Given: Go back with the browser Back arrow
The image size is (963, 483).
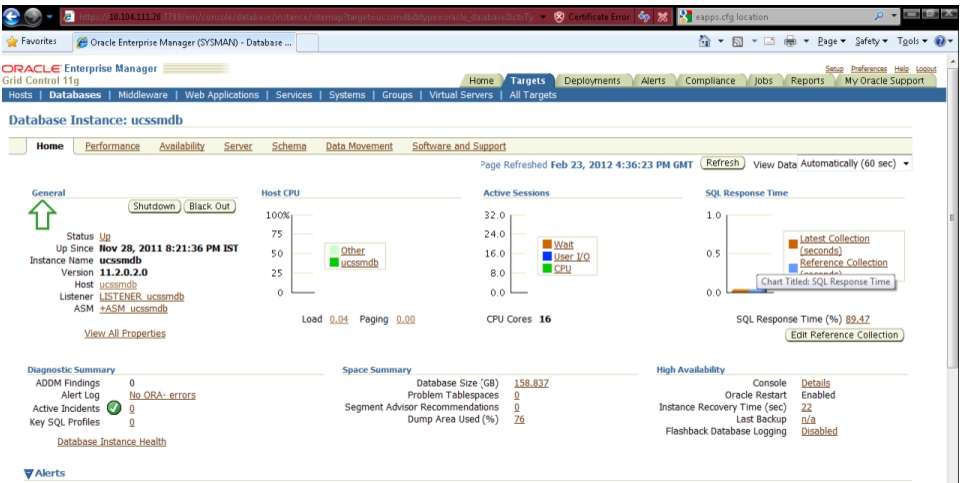Looking at the screenshot, I should pyautogui.click(x=11, y=17).
